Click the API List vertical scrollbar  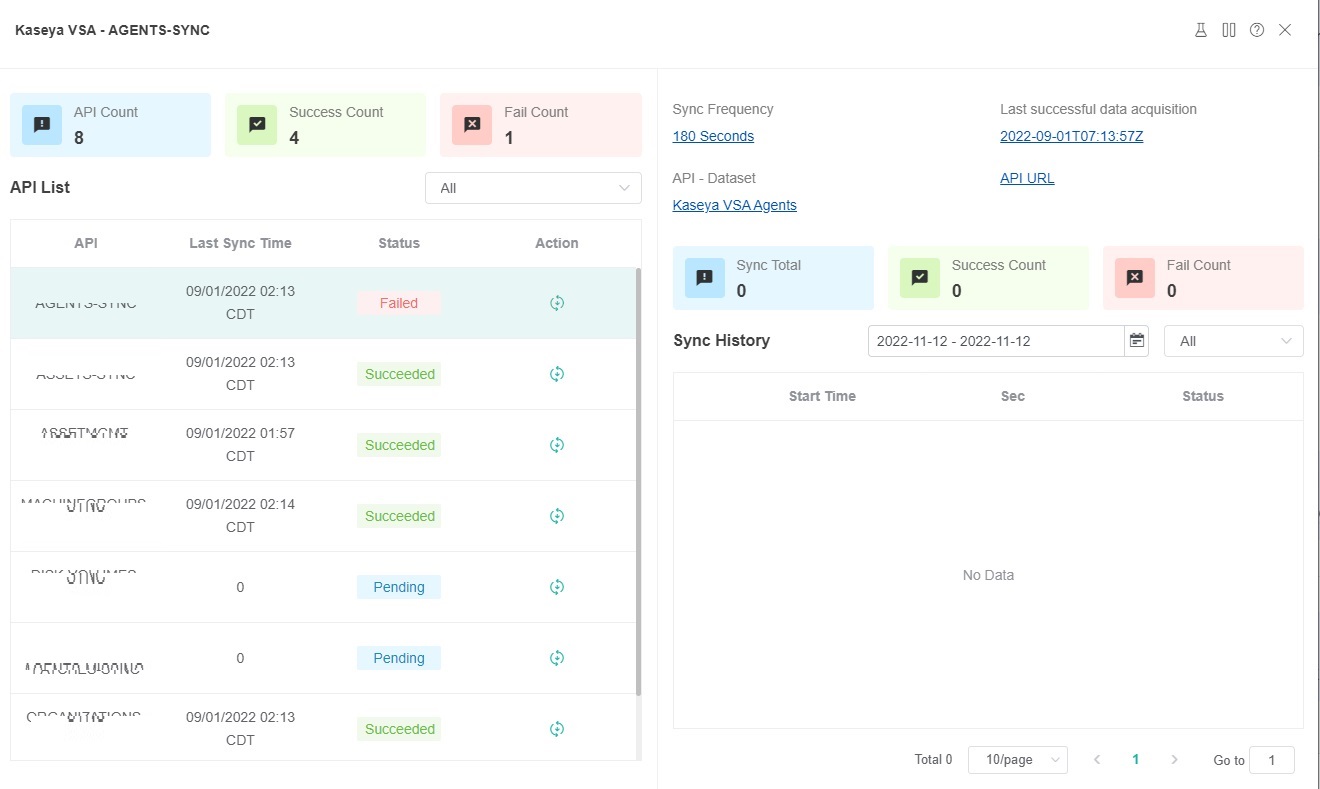coord(638,480)
